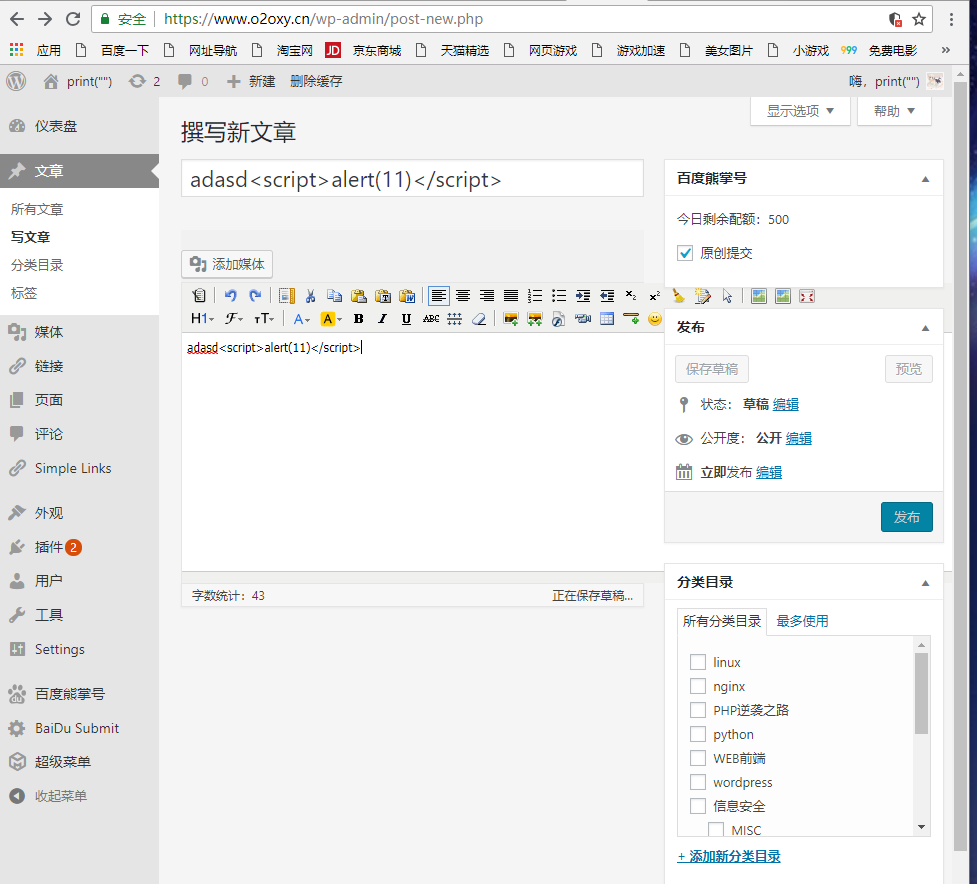977x884 pixels.
Task: Insert a table into the post
Action: pyautogui.click(x=606, y=318)
